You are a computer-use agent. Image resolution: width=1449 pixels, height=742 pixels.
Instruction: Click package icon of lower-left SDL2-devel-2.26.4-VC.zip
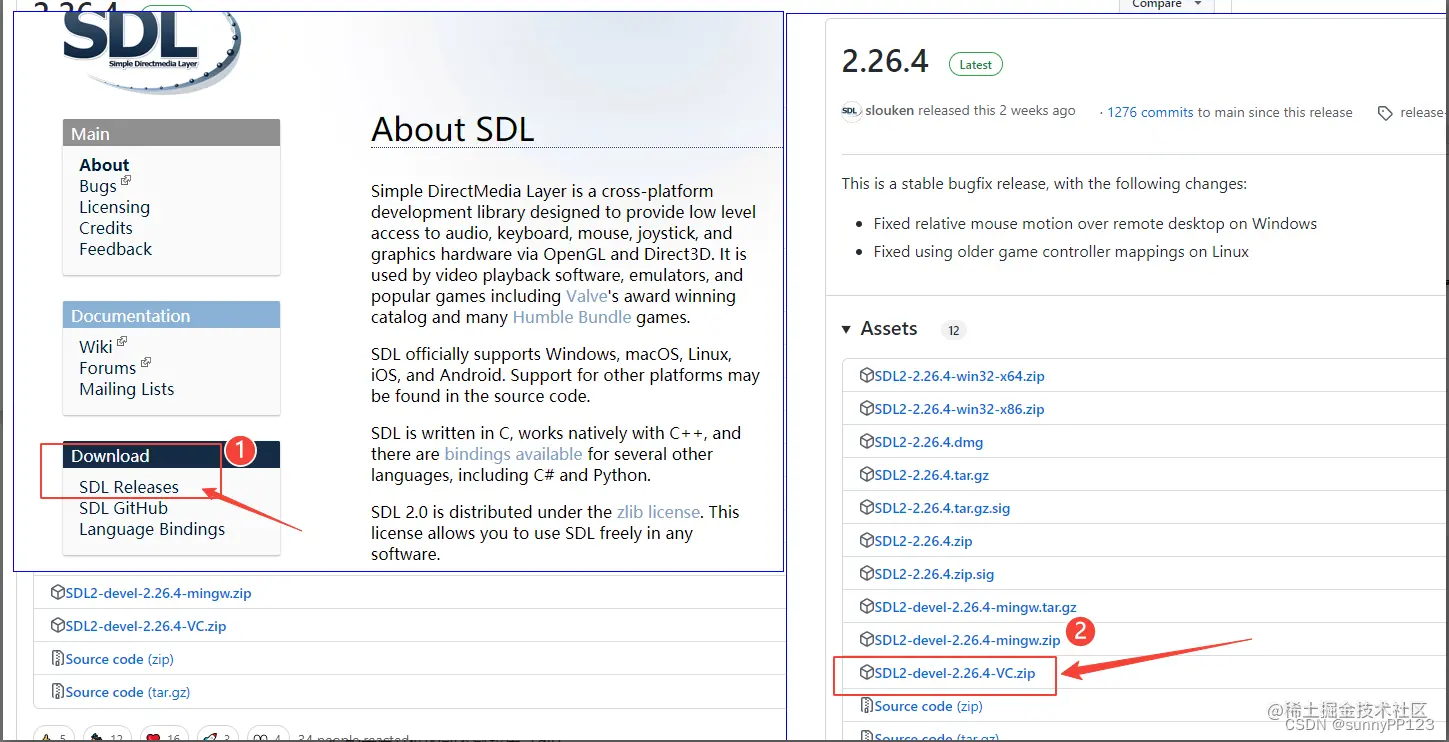(x=58, y=626)
